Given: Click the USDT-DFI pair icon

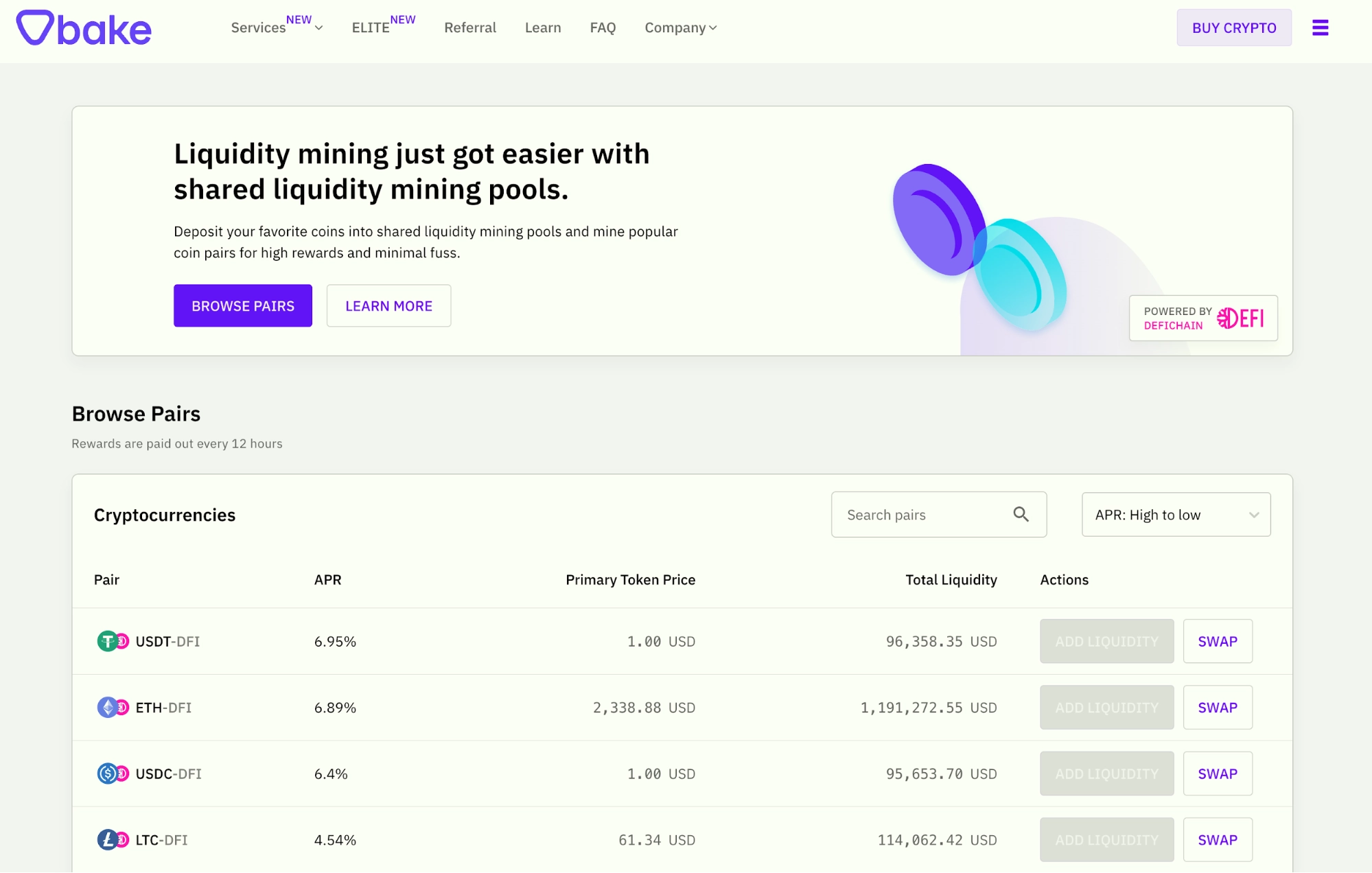Looking at the screenshot, I should tap(113, 641).
